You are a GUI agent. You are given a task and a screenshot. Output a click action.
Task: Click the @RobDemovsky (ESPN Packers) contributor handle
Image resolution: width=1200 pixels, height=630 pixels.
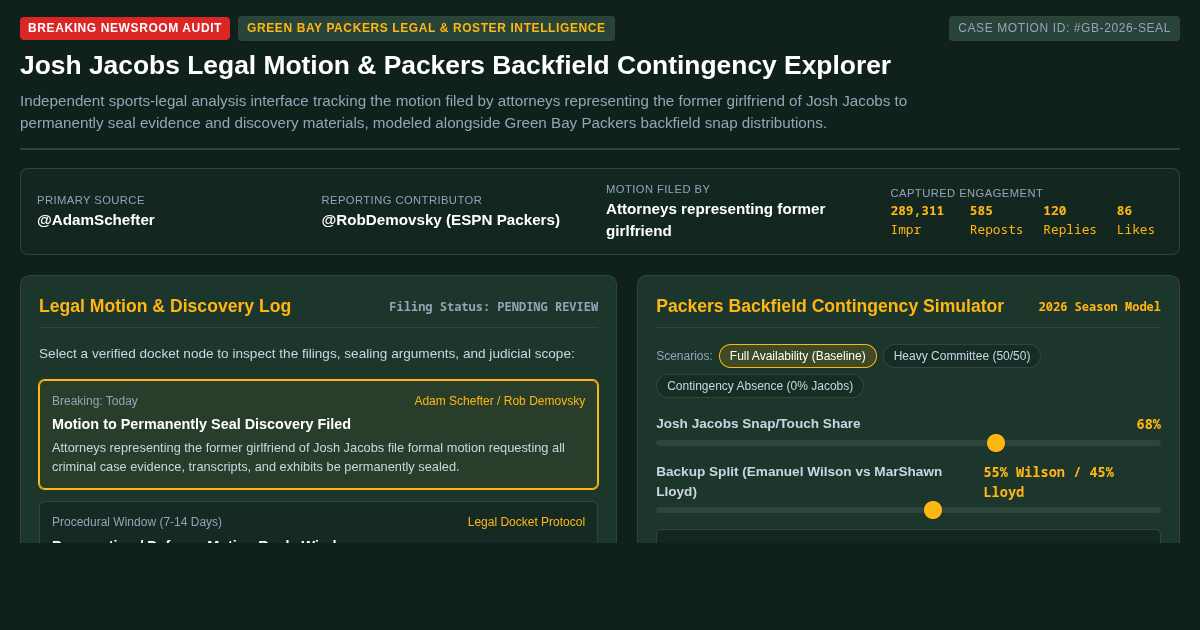coord(441,220)
